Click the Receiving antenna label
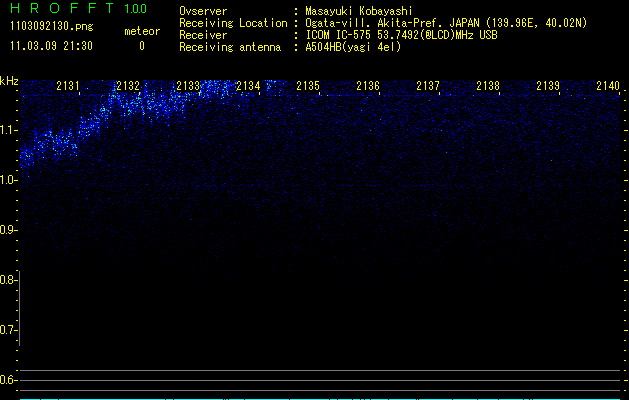 point(230,47)
